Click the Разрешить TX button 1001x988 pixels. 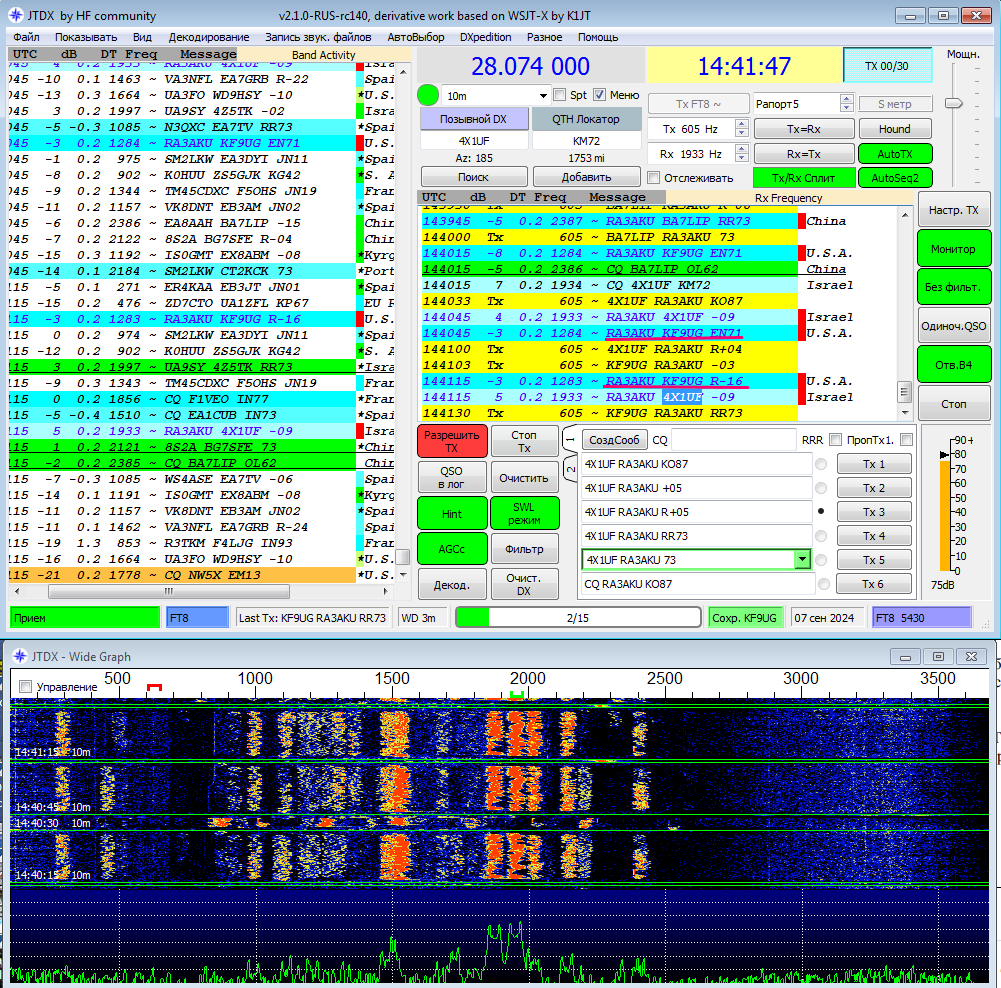[452, 441]
